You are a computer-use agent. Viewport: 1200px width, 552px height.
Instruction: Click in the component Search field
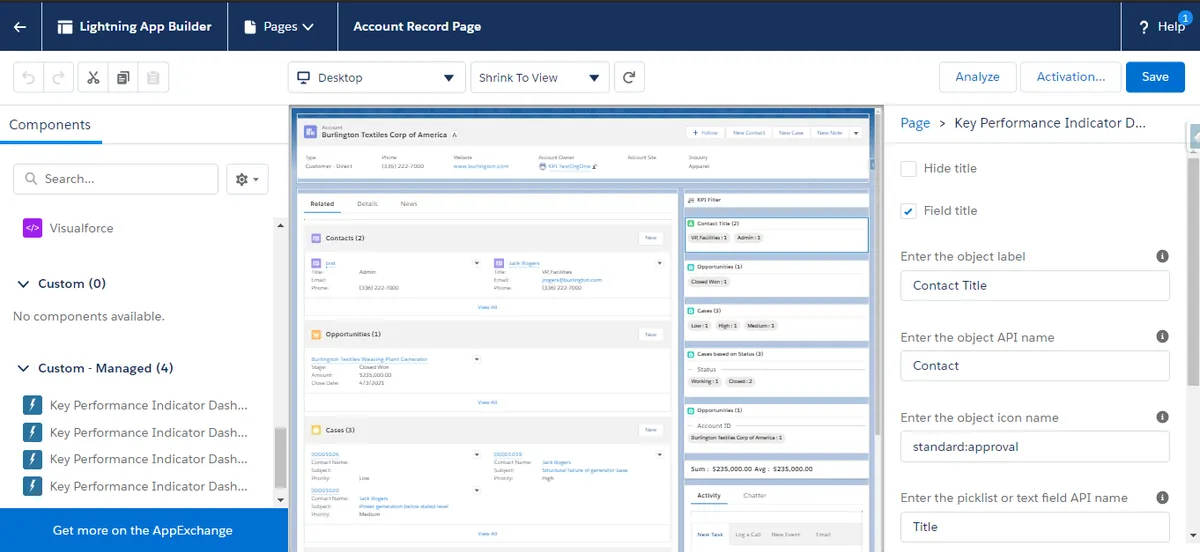coord(115,179)
